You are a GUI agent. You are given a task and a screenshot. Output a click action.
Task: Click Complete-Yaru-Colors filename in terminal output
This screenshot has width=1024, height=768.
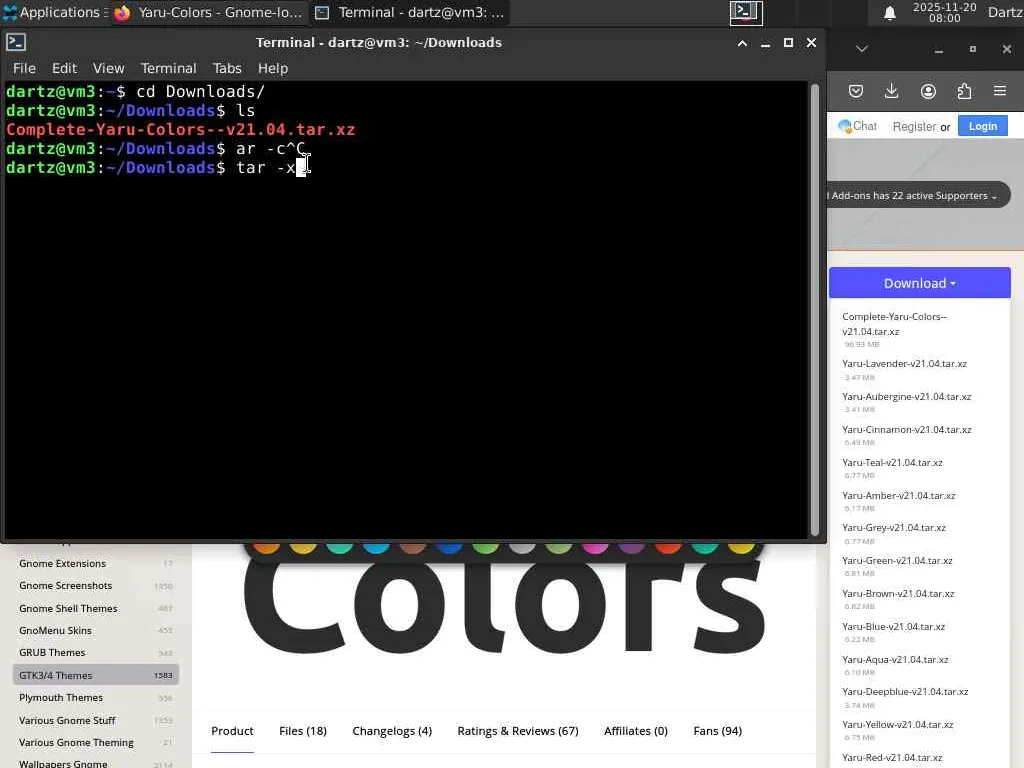(181, 129)
